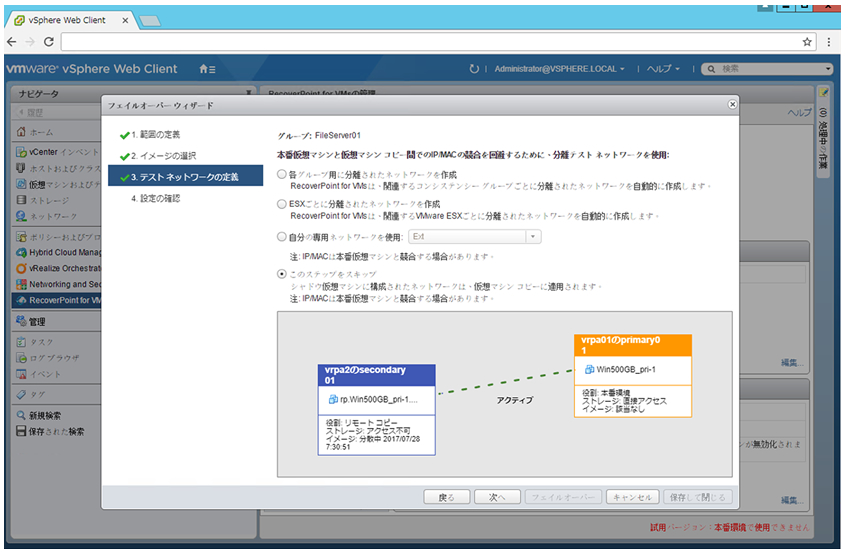Screen dimensions: 850x553
Task: Click 保存して閉じる button
Action: pyautogui.click(x=698, y=497)
